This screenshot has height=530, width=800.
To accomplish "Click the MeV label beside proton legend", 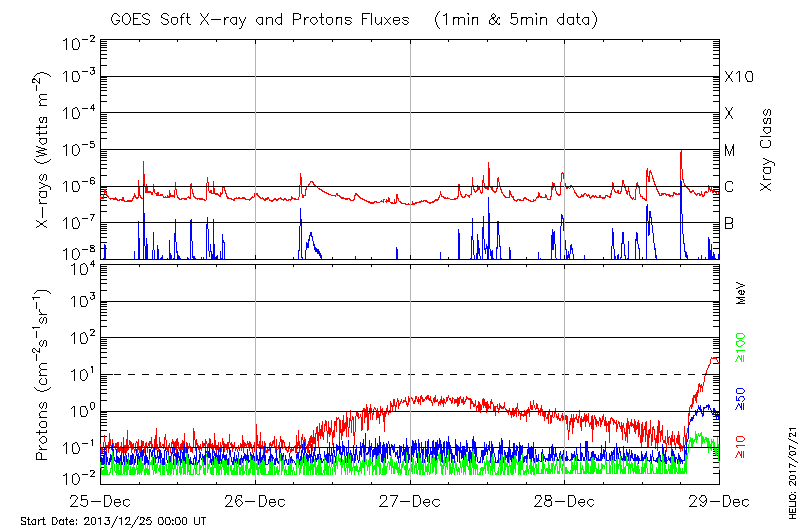I will [742, 296].
